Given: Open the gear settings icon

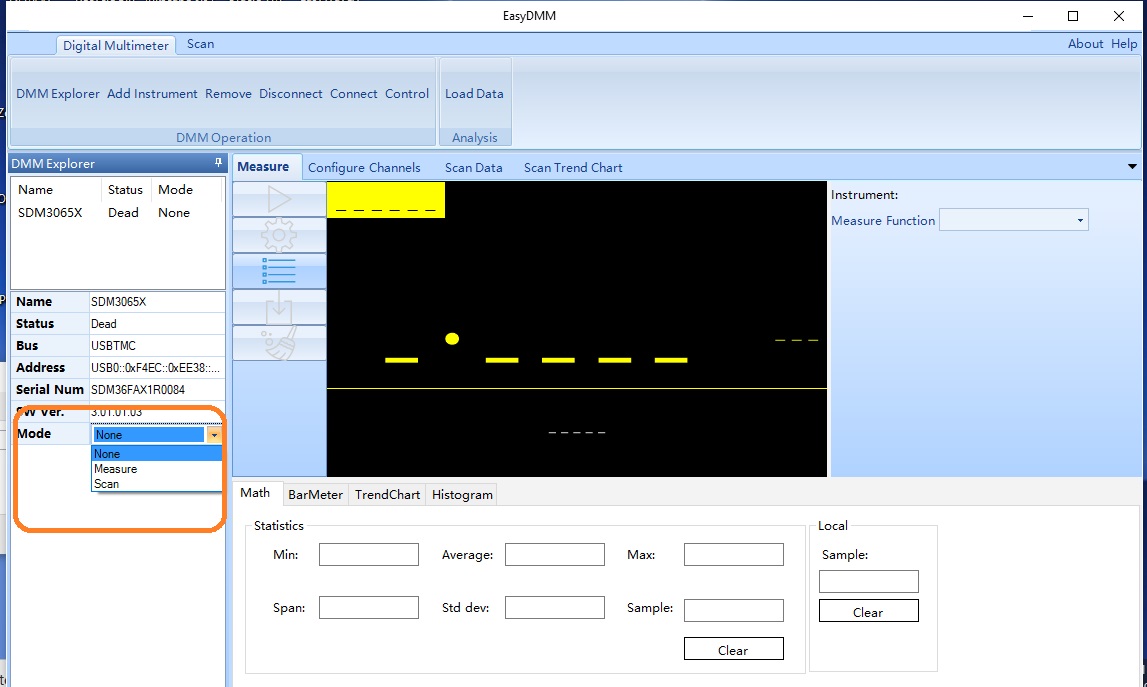Looking at the screenshot, I should point(279,235).
